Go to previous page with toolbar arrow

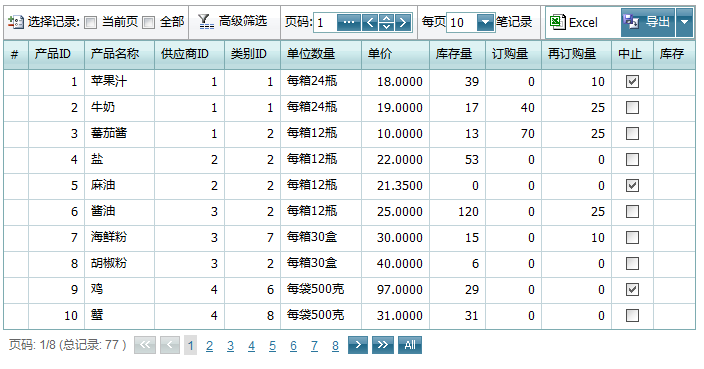(x=370, y=22)
